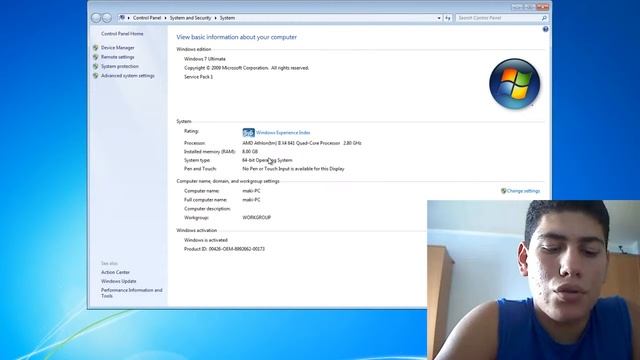This screenshot has height=360, width=640.
Task: Minimize the System window
Action: (x=517, y=7)
